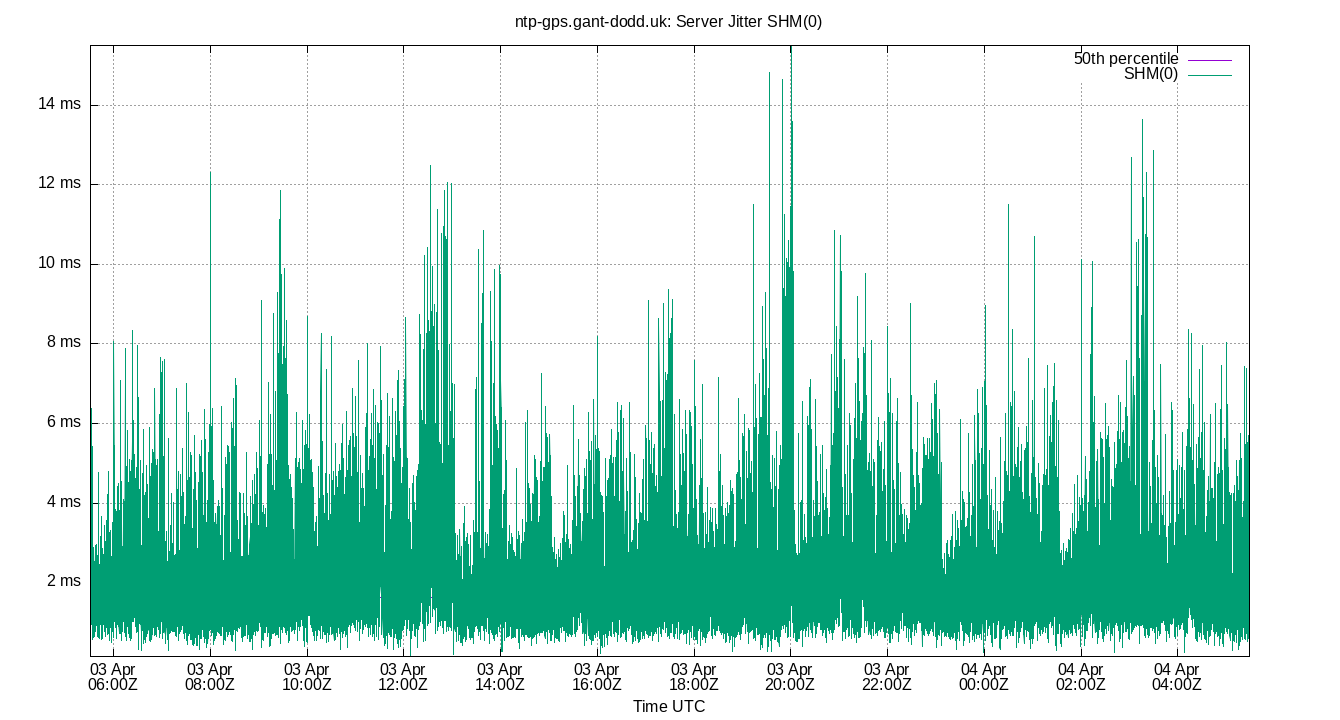
Task: Click the '8 ms' y-axis tick label
Action: pos(64,340)
